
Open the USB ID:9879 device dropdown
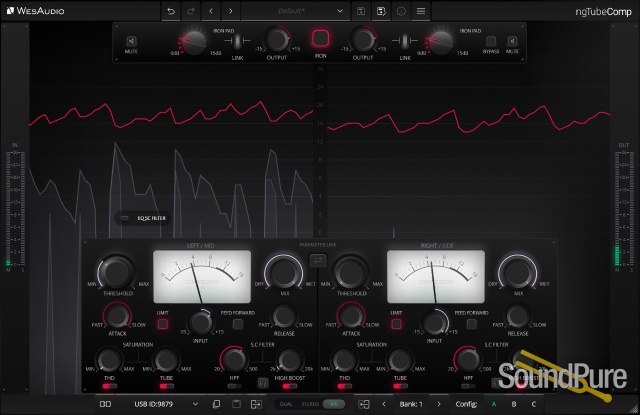point(166,404)
